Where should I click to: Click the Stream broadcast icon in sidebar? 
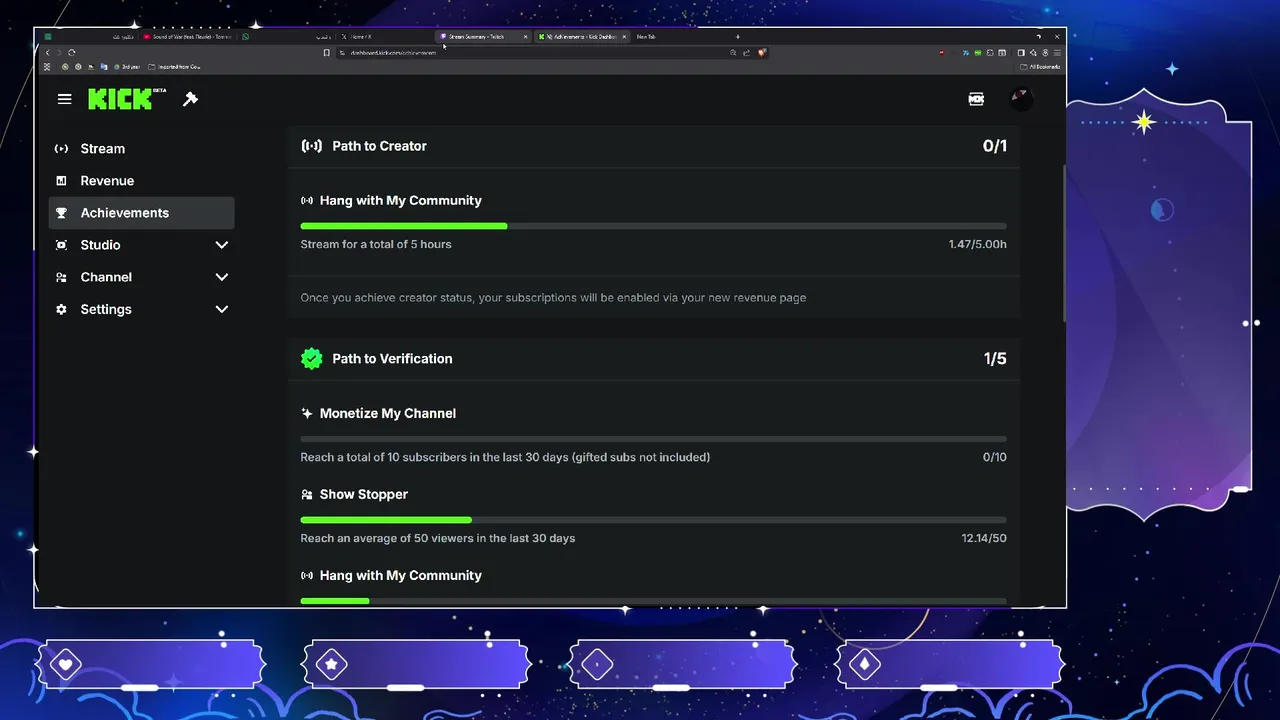pos(61,149)
